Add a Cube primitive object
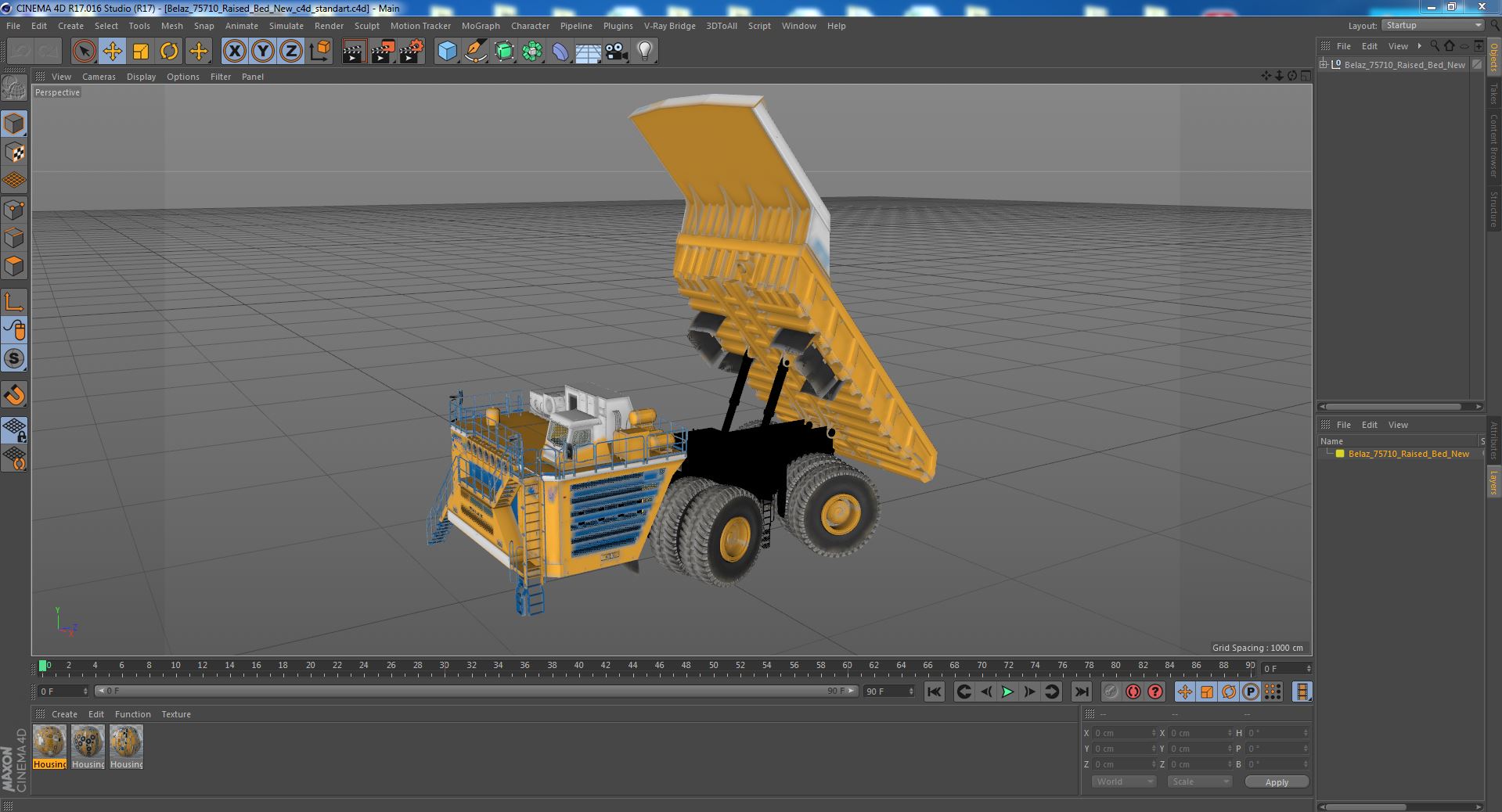 tap(447, 52)
